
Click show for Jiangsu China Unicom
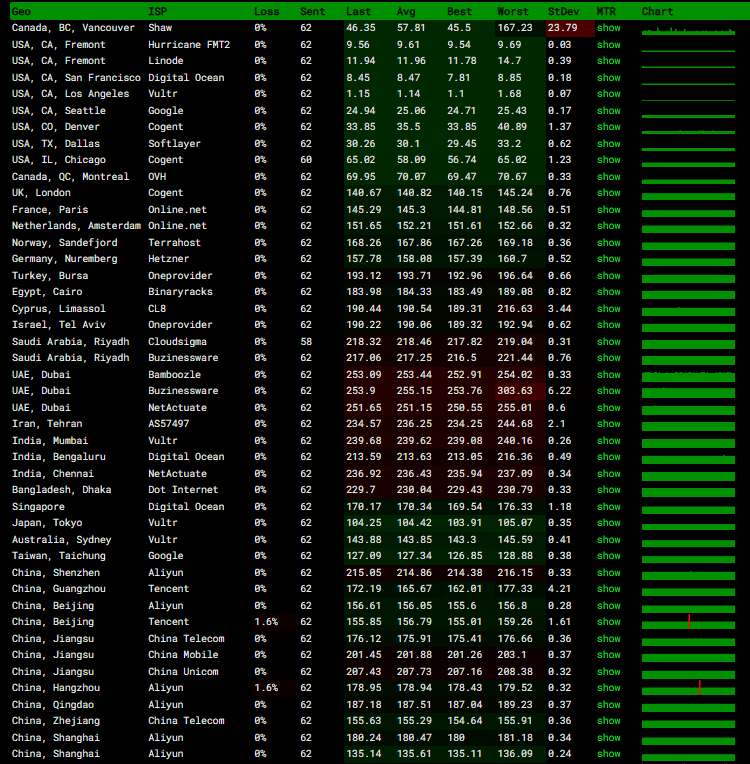609,672
